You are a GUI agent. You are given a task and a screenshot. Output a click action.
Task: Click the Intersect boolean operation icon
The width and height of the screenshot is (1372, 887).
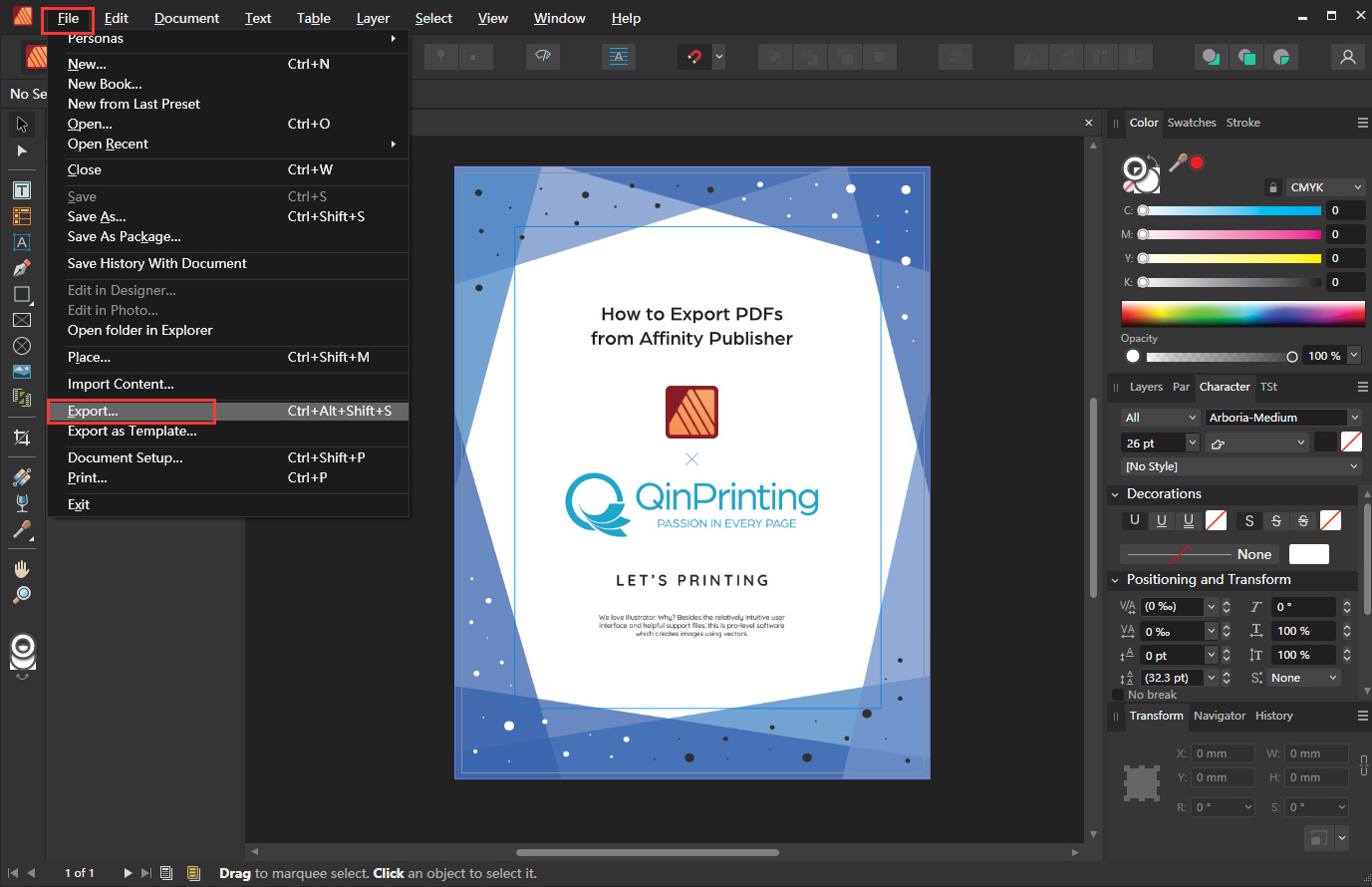(1282, 57)
